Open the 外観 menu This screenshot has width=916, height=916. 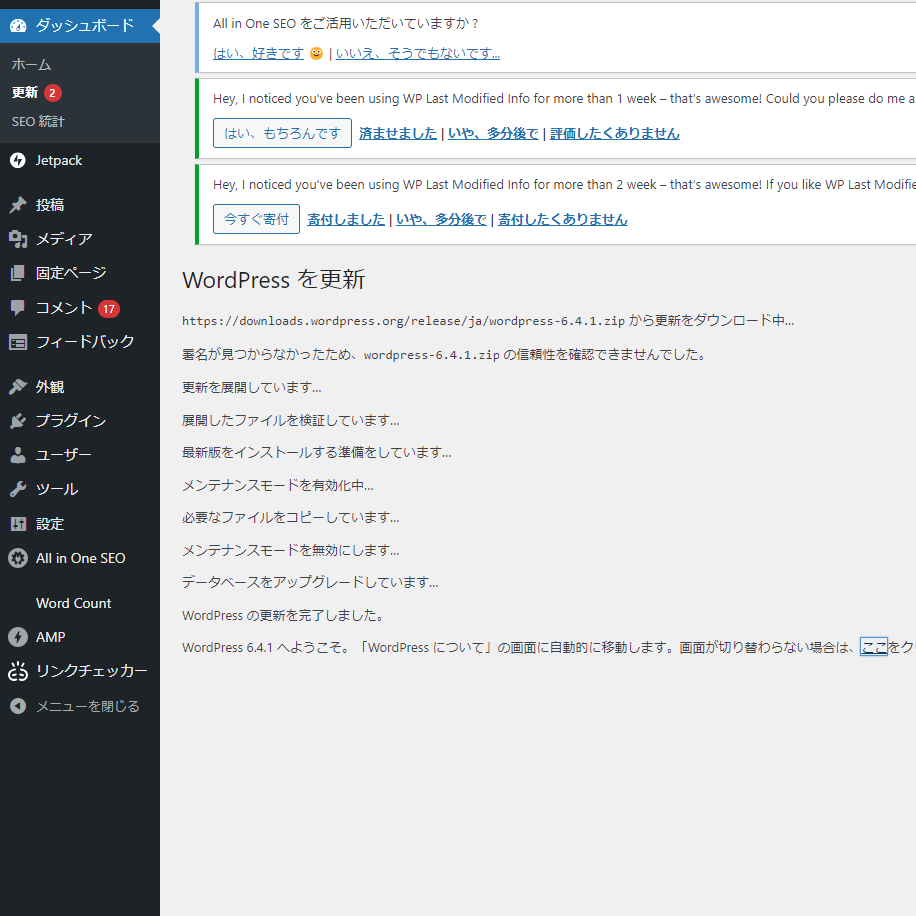click(80, 387)
